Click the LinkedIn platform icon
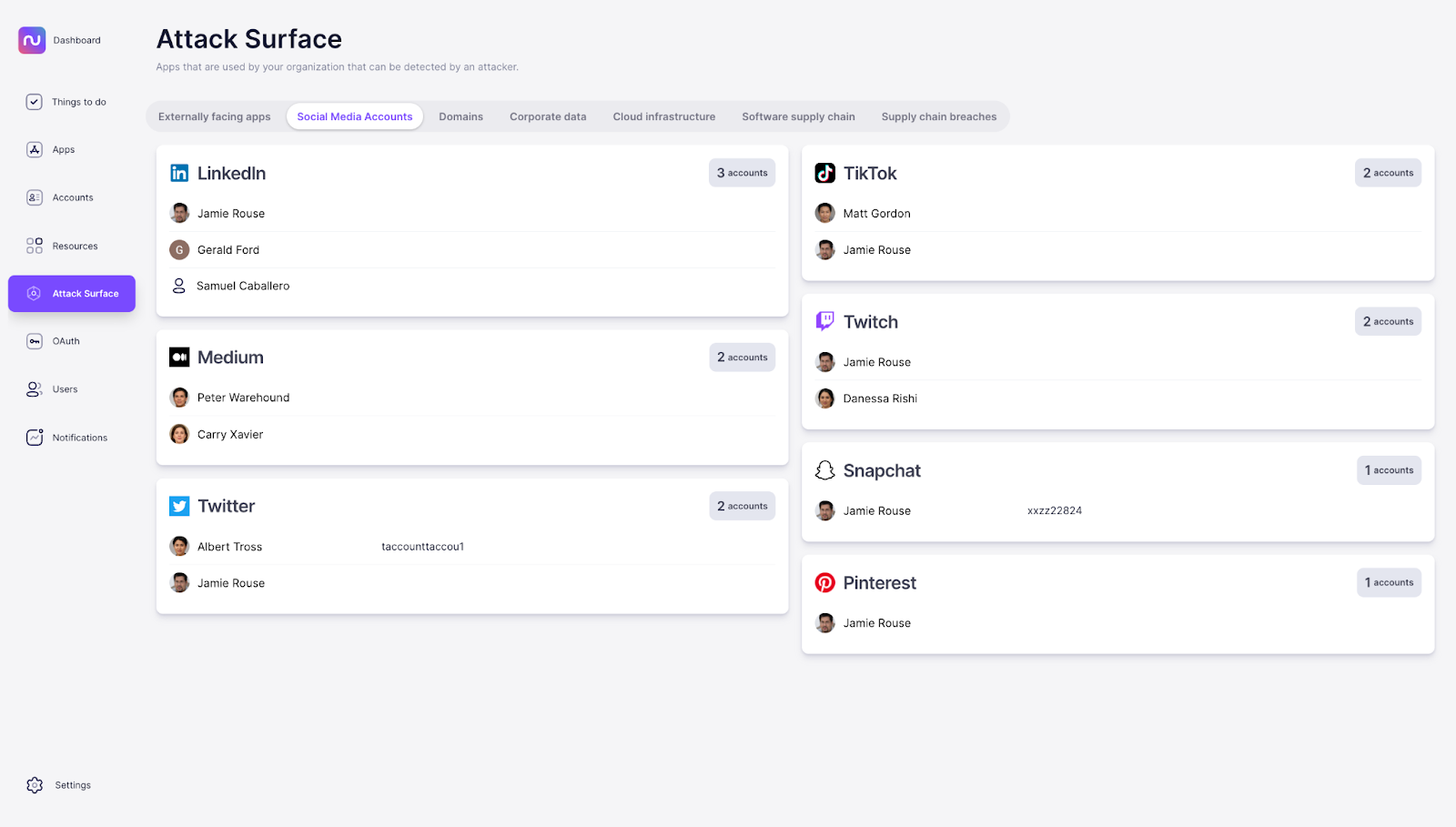The image size is (1456, 827). 178,173
